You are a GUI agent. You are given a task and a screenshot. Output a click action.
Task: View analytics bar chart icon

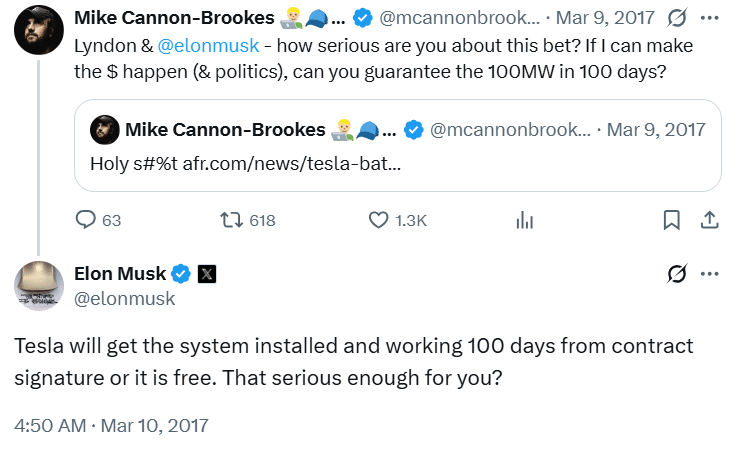click(524, 220)
